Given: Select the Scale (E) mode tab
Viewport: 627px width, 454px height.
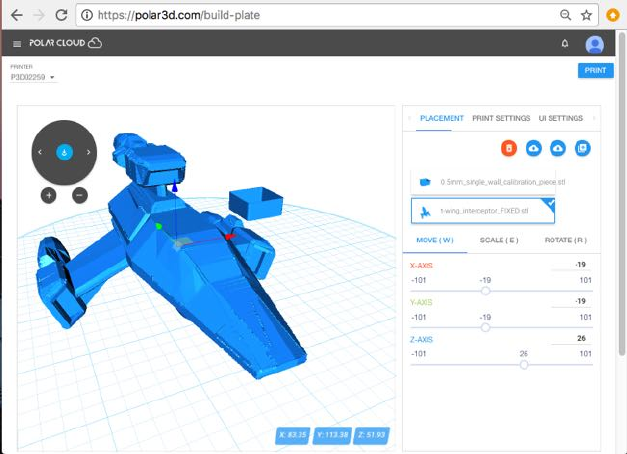Looking at the screenshot, I should click(x=499, y=240).
